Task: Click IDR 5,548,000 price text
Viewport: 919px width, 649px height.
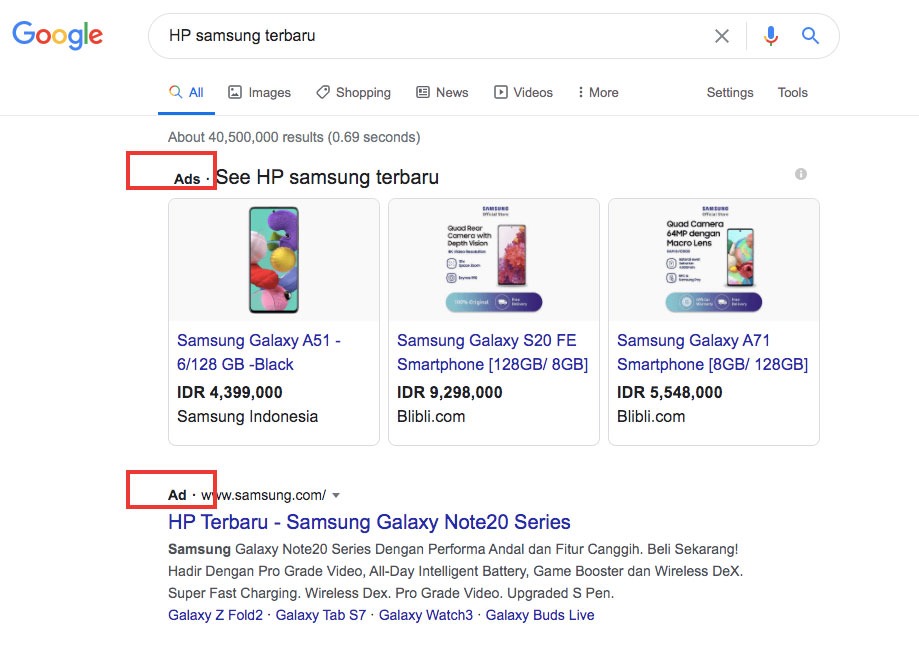Action: point(669,392)
